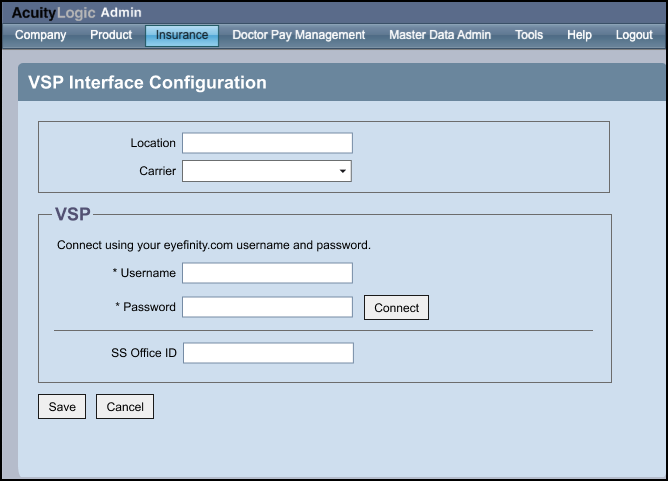Image resolution: width=668 pixels, height=481 pixels.
Task: Select the Insurance menu tab
Action: point(182,35)
